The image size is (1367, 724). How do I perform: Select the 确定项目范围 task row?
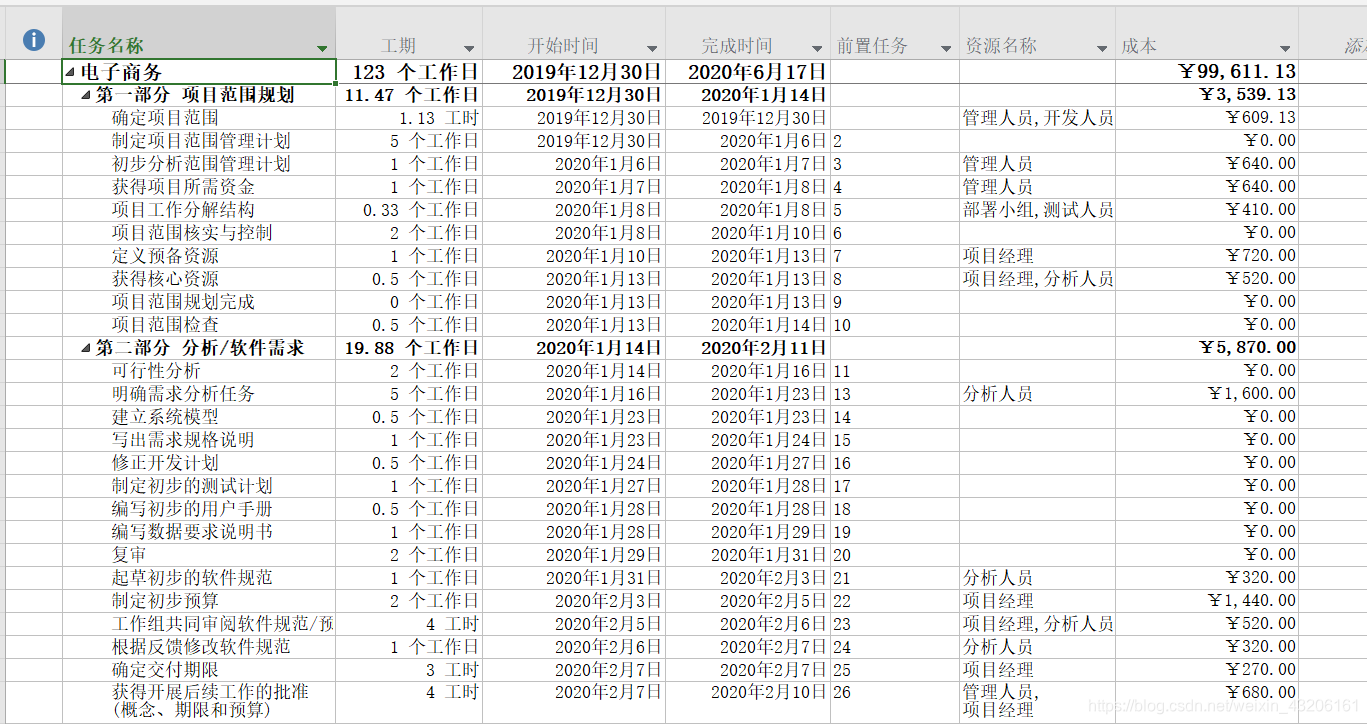coord(165,118)
